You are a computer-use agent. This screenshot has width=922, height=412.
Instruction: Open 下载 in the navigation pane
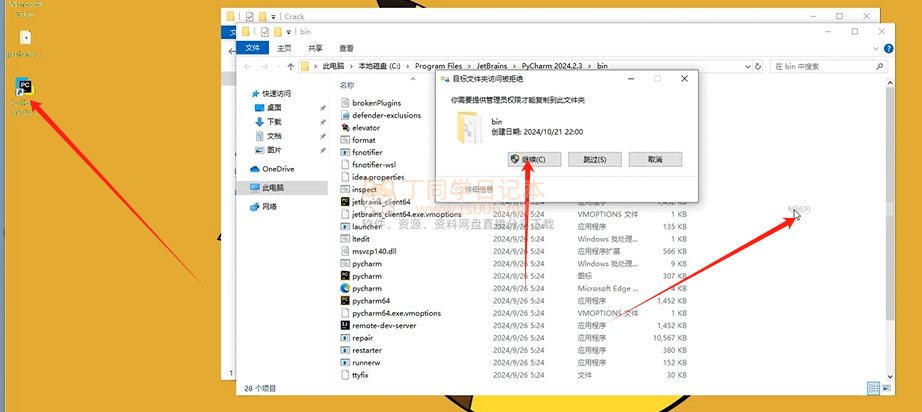274,122
